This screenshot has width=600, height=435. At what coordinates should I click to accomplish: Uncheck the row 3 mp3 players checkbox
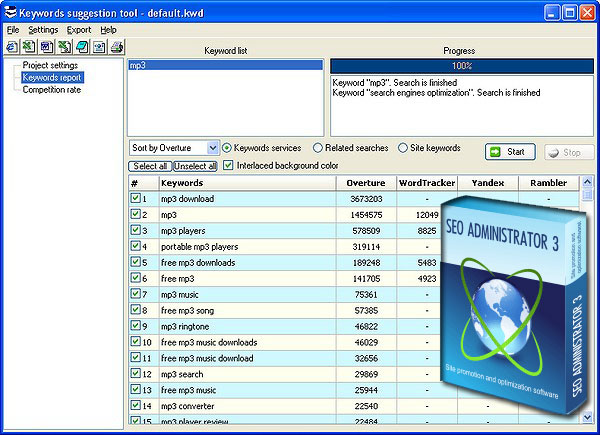pos(135,230)
